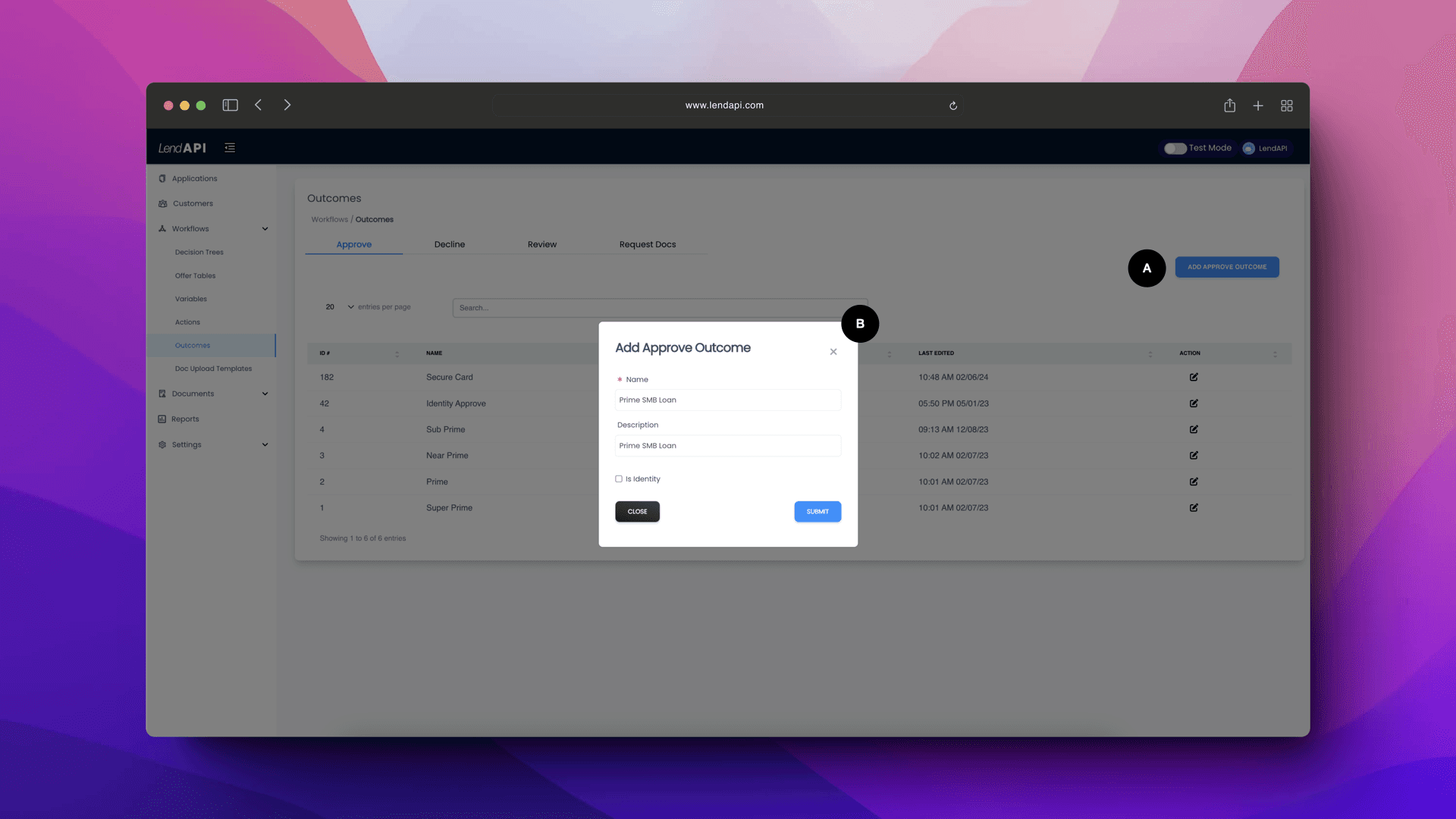Collapse the sidebar using the icon beside LendAPI logo
The height and width of the screenshot is (819, 1456).
pyautogui.click(x=230, y=147)
